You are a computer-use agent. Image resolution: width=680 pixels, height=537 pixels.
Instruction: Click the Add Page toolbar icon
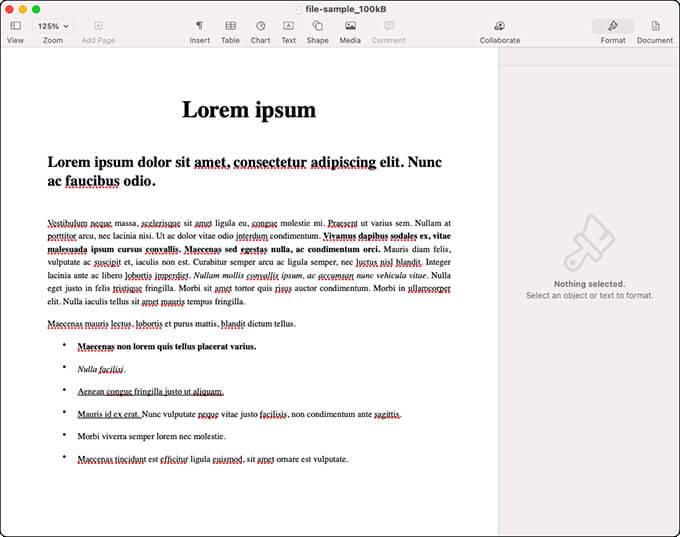pyautogui.click(x=98, y=26)
